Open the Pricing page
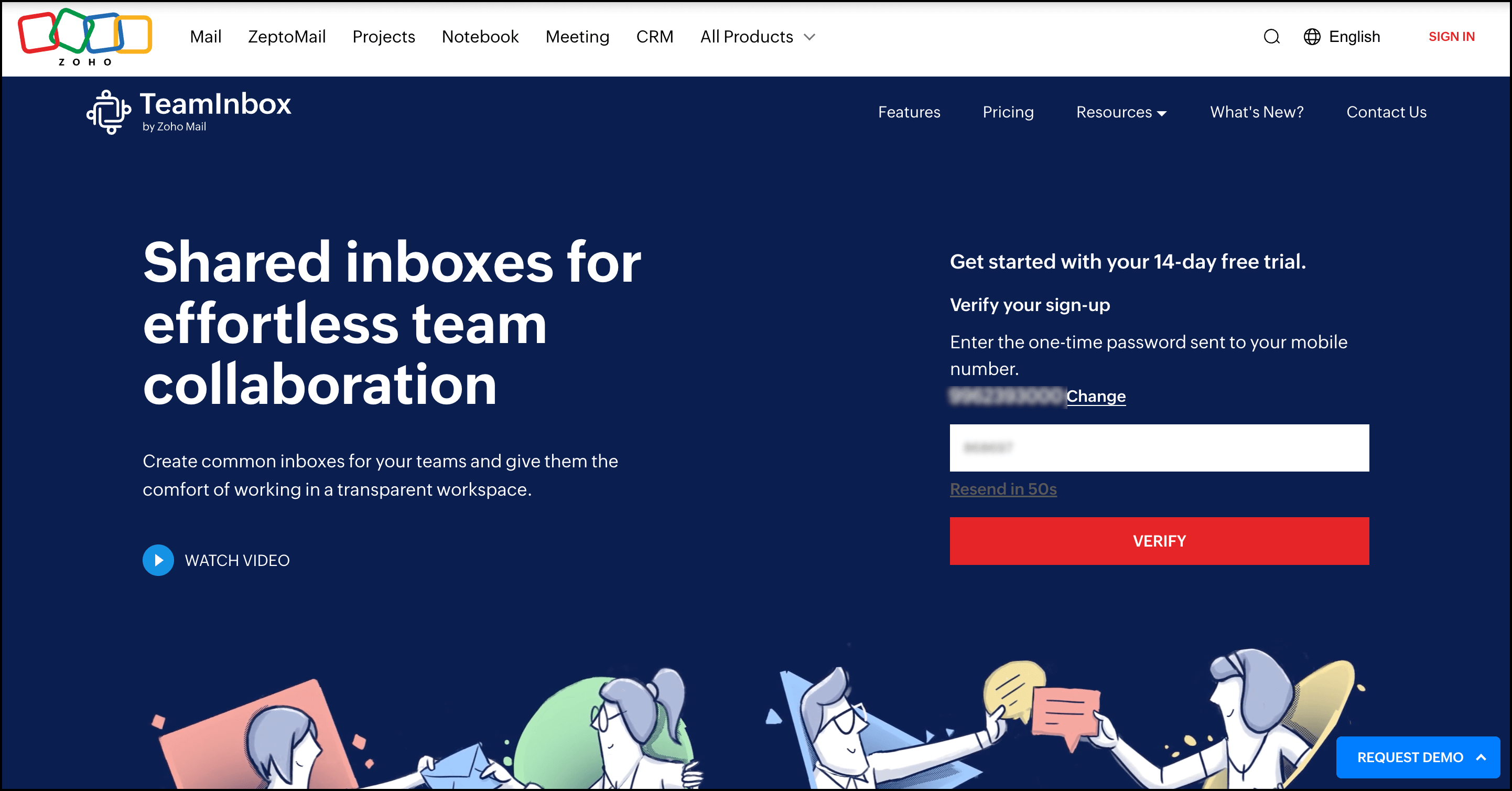Viewport: 1512px width, 791px height. tap(1008, 112)
